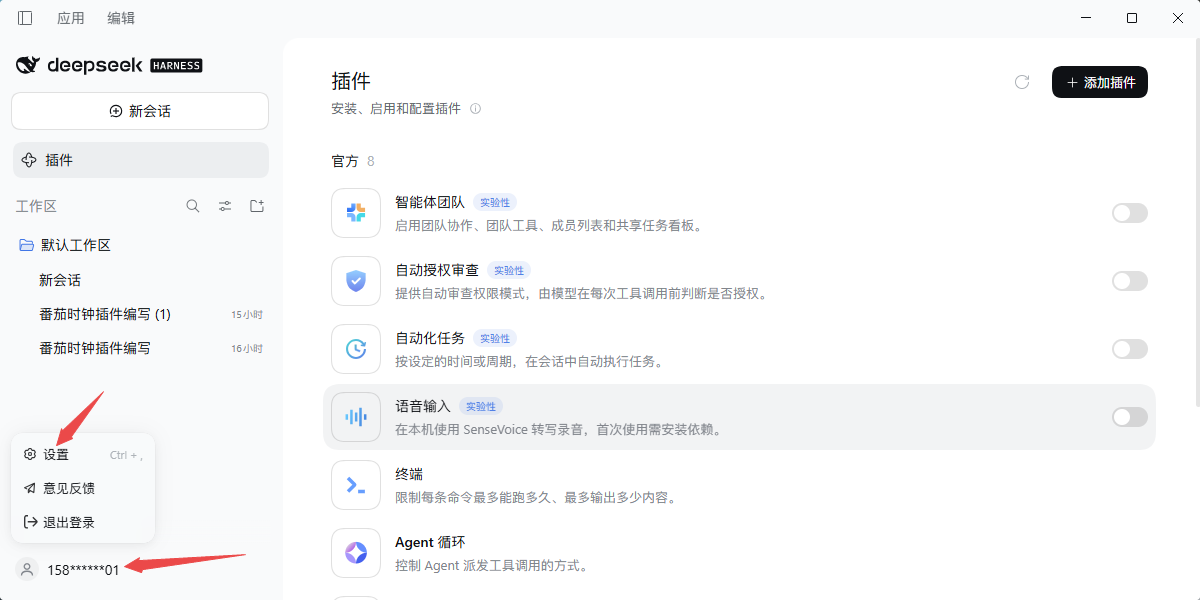Open the 应用 menu
The height and width of the screenshot is (600, 1200).
pyautogui.click(x=71, y=18)
